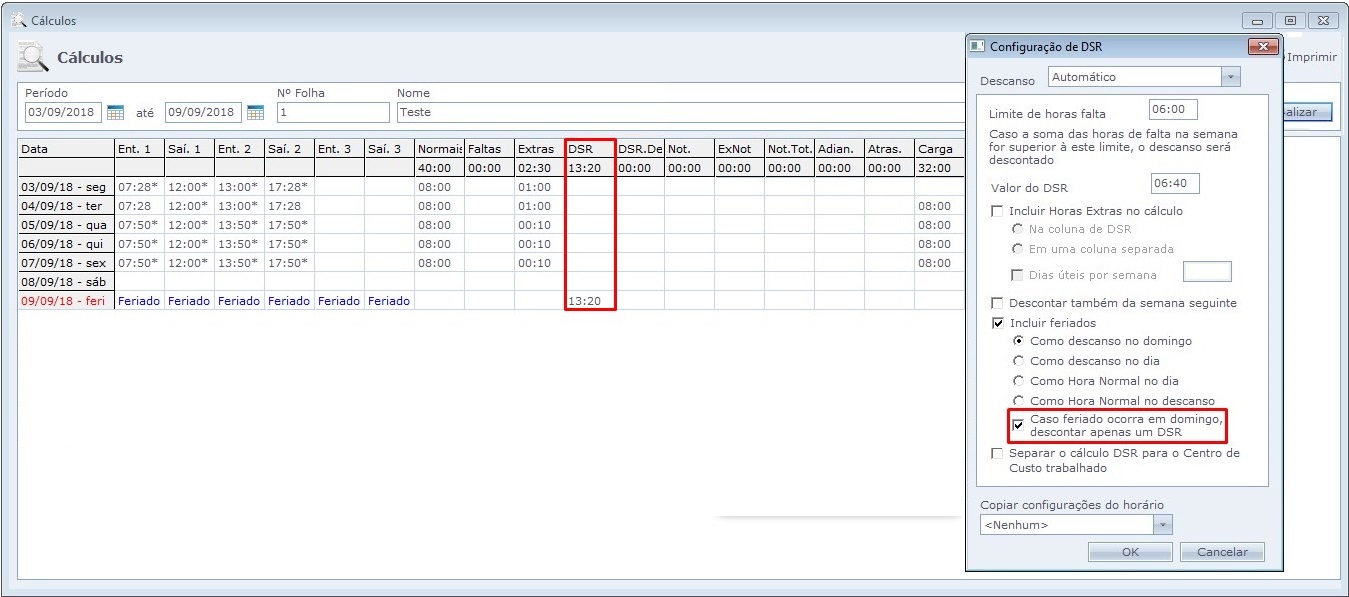Click the Extras column header

click(x=538, y=149)
